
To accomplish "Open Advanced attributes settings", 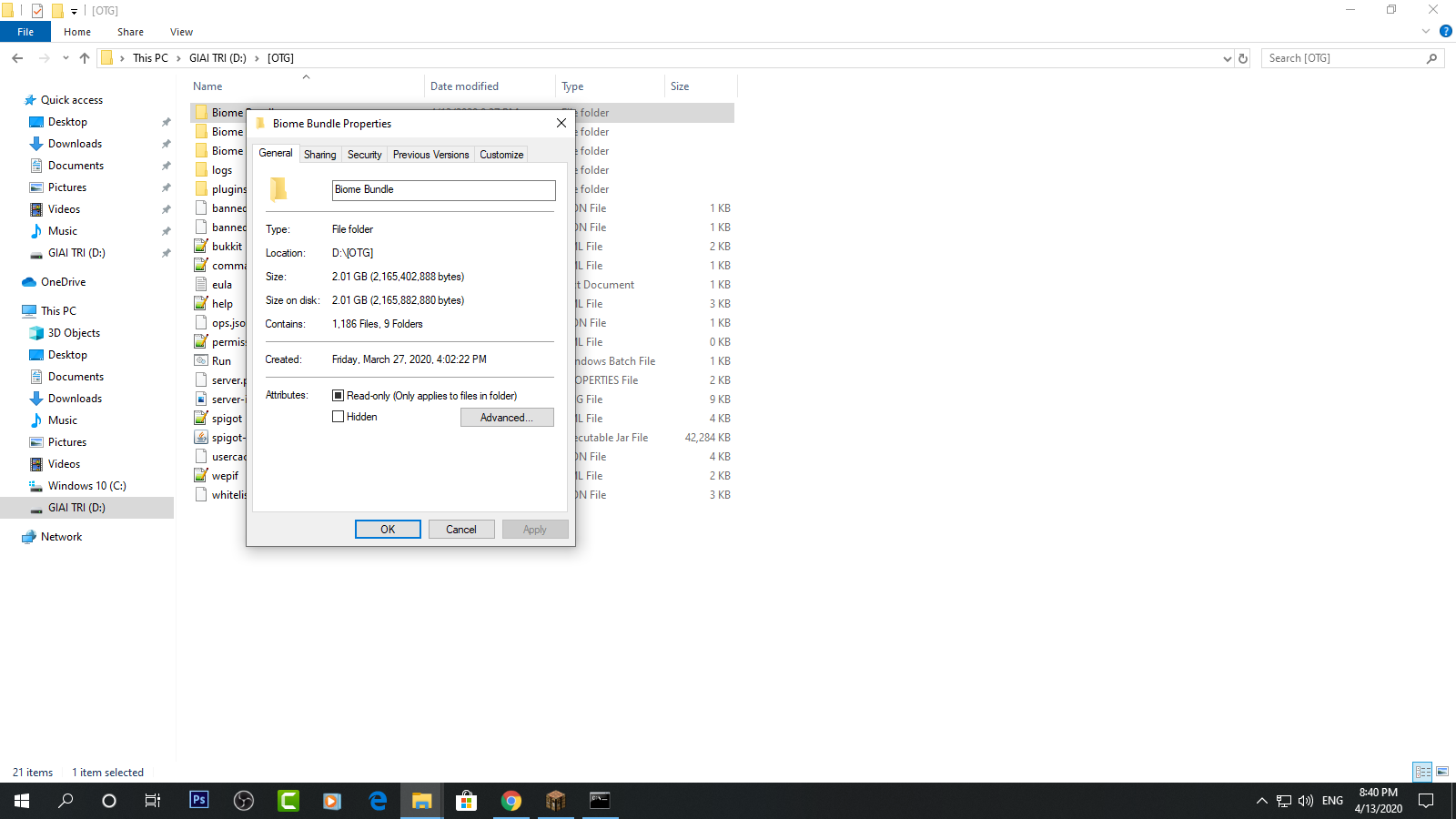I will [x=507, y=418].
